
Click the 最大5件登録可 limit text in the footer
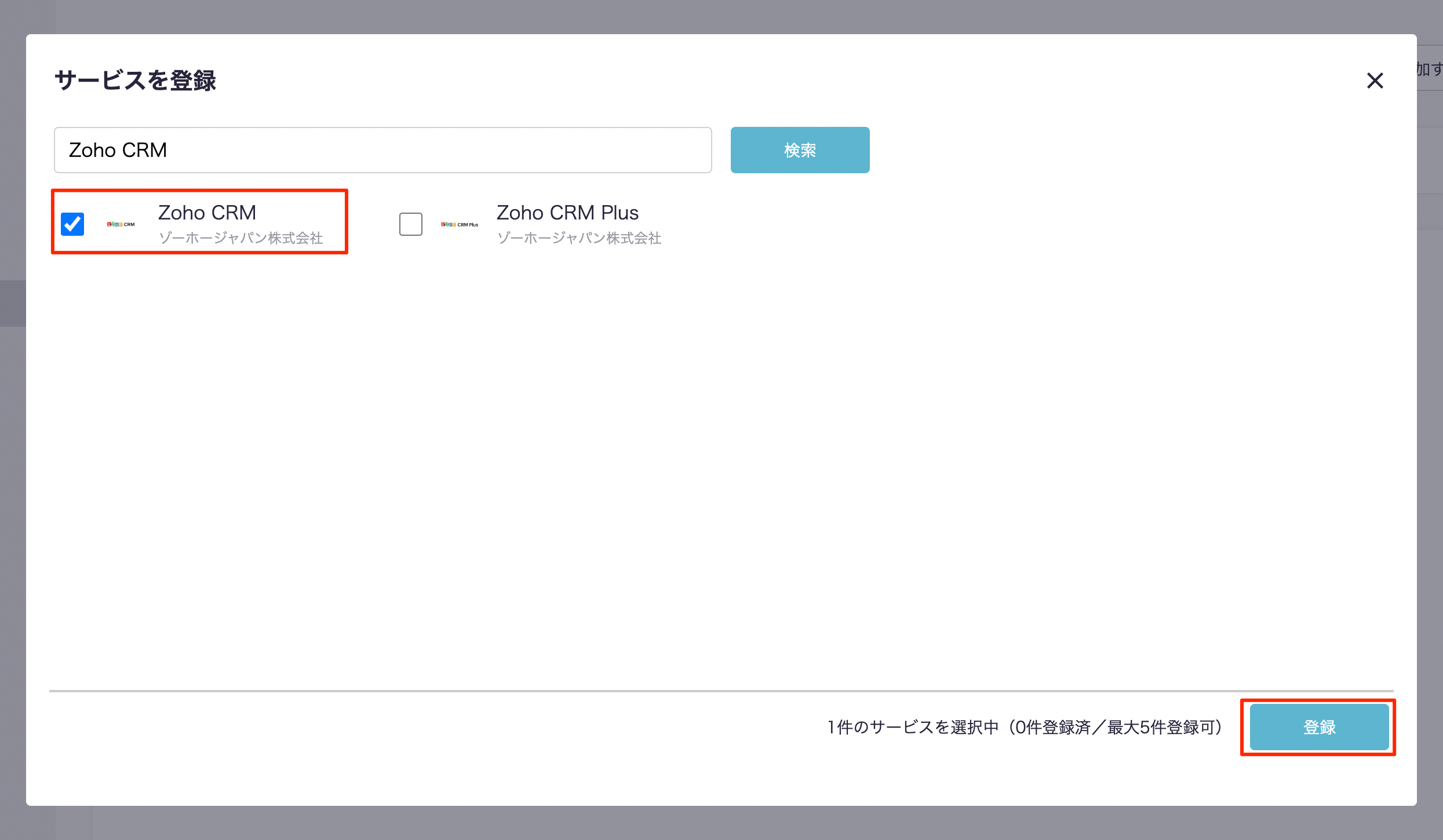pyautogui.click(x=1162, y=727)
